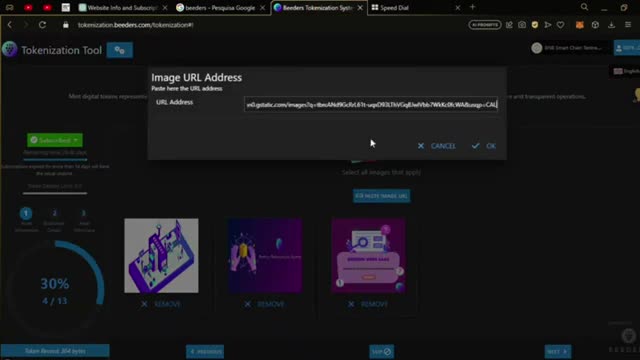Cancel the Image URL Address dialog
This screenshot has width=640, height=360.
pos(436,146)
